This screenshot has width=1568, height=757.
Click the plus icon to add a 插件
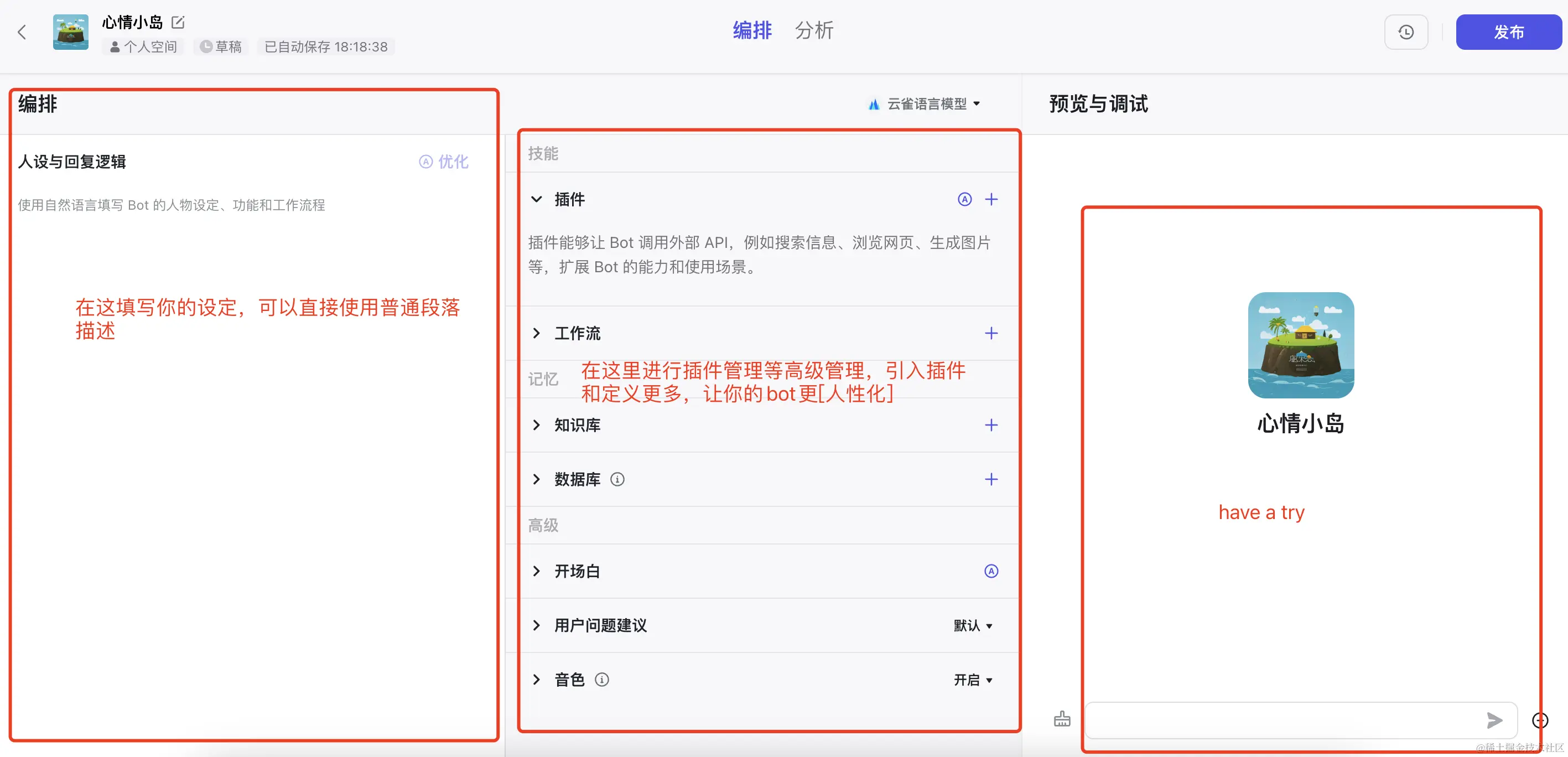click(992, 199)
